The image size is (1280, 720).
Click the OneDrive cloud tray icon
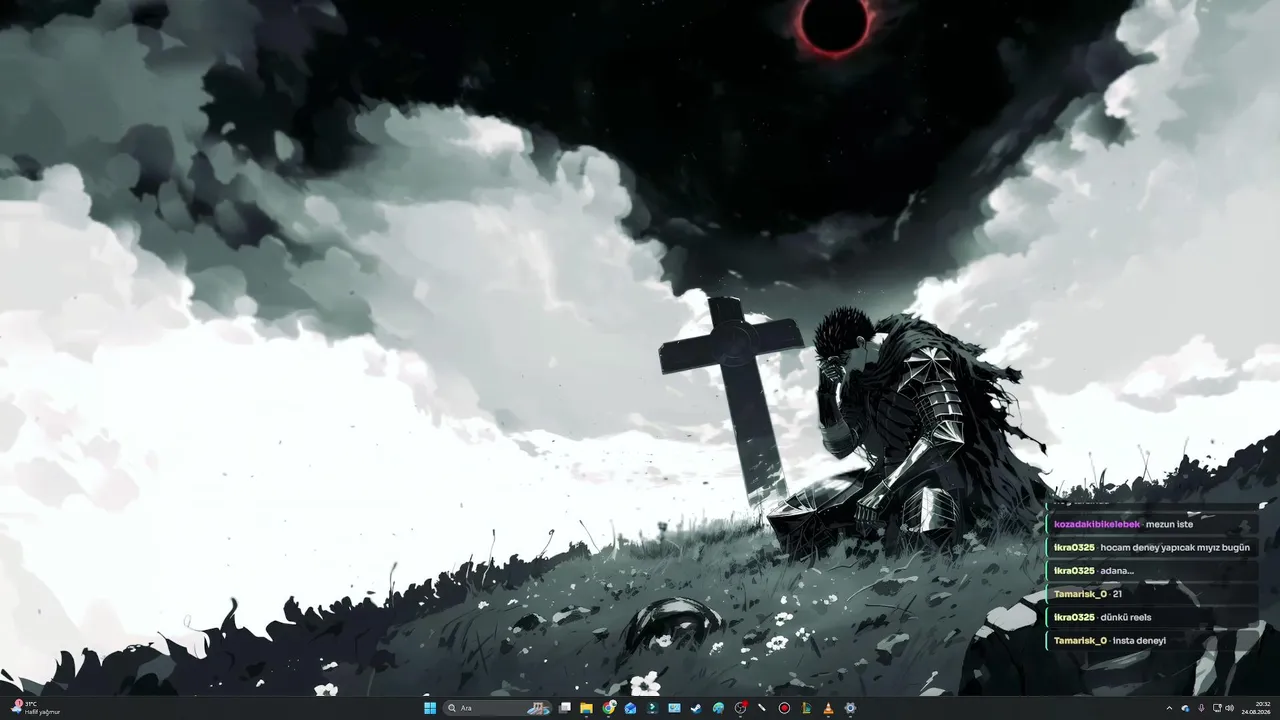[x=1185, y=708]
